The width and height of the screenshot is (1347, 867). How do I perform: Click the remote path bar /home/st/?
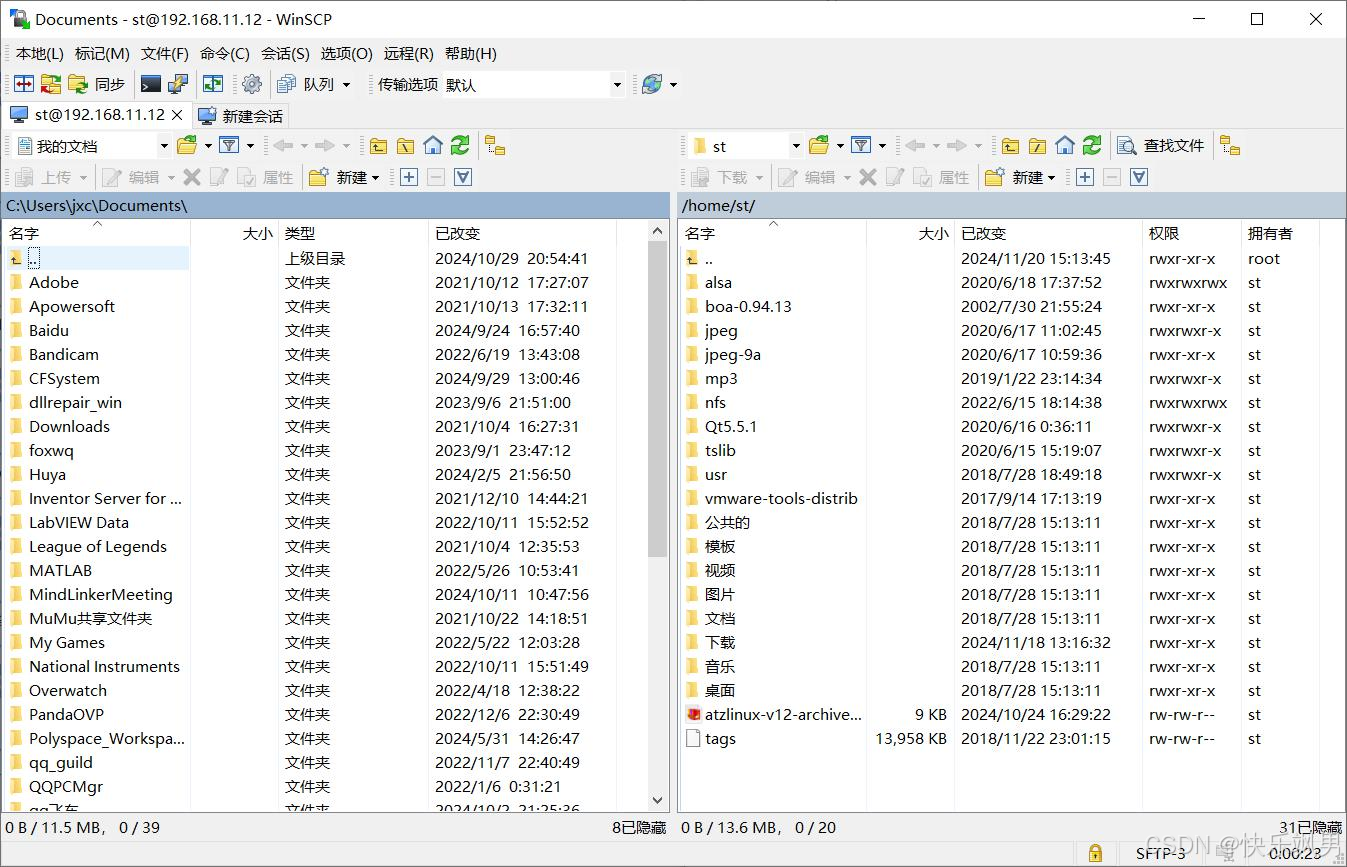pyautogui.click(x=1011, y=206)
